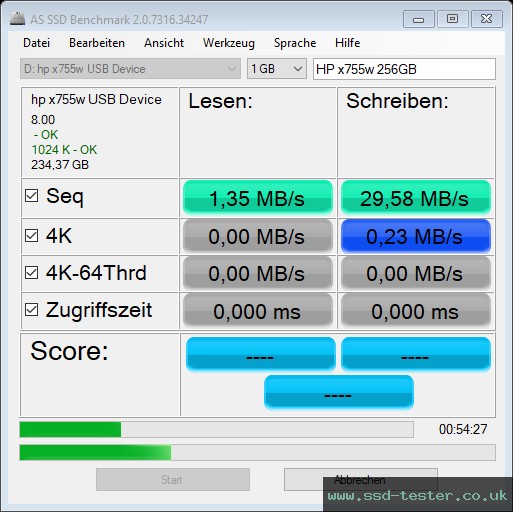The image size is (513, 512).
Task: Click Abbrechen to cancel the benchmark
Action: coord(361,479)
